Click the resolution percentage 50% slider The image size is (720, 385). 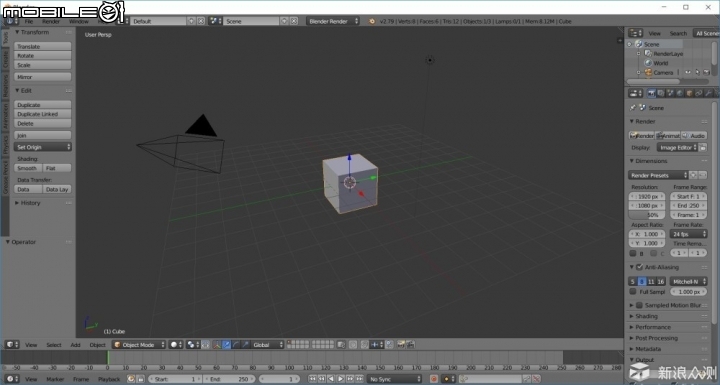[x=647, y=215]
